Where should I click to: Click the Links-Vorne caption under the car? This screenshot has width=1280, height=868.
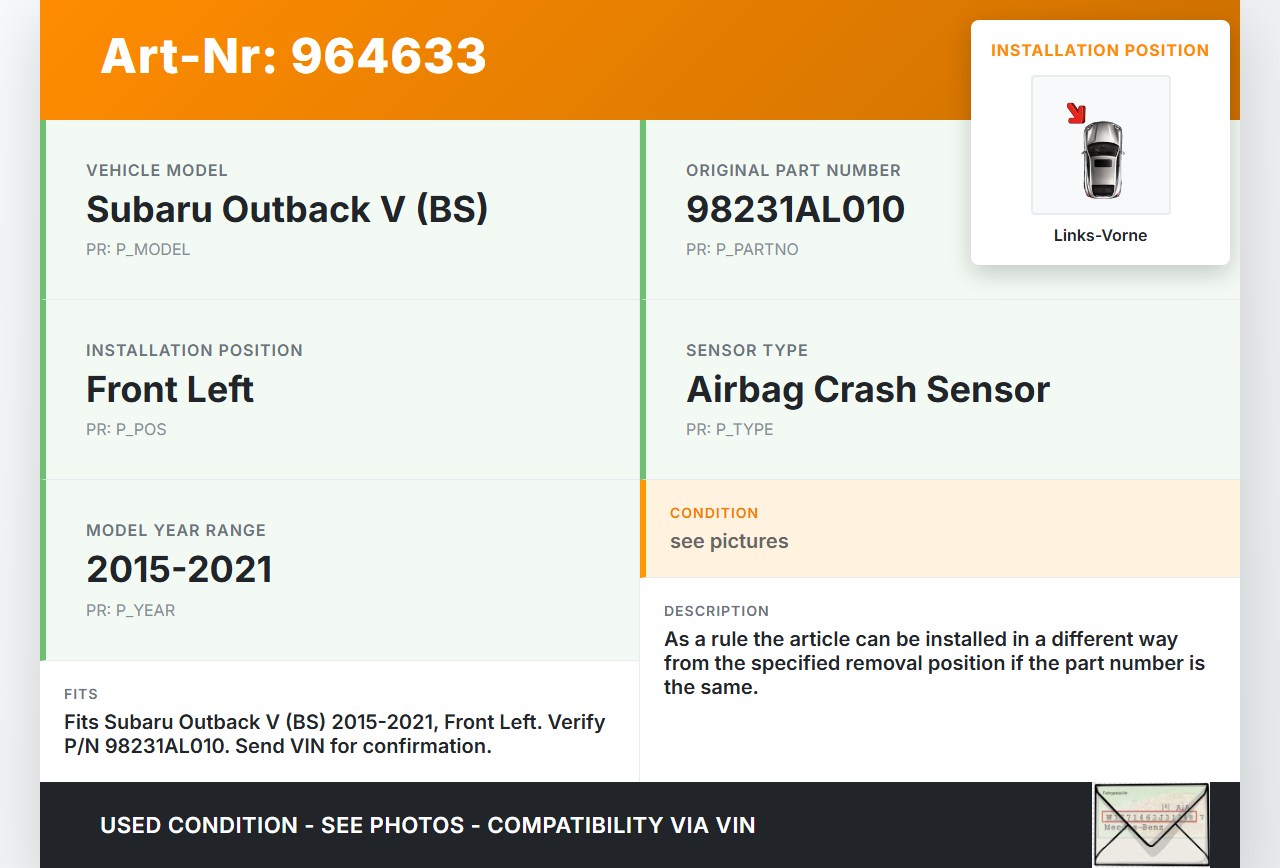point(1100,236)
